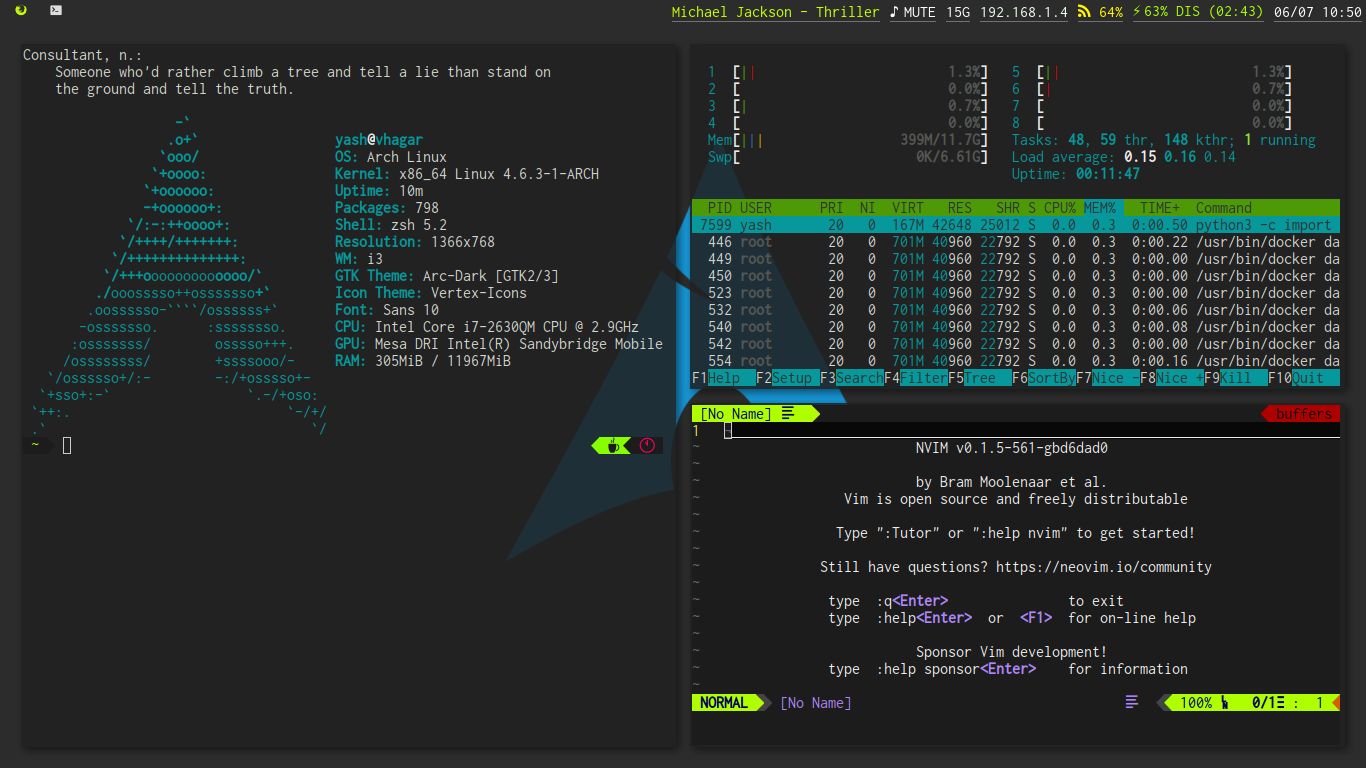Click the purple filetype lines icon in nvim statusline
The height and width of the screenshot is (768, 1366).
tap(1132, 702)
